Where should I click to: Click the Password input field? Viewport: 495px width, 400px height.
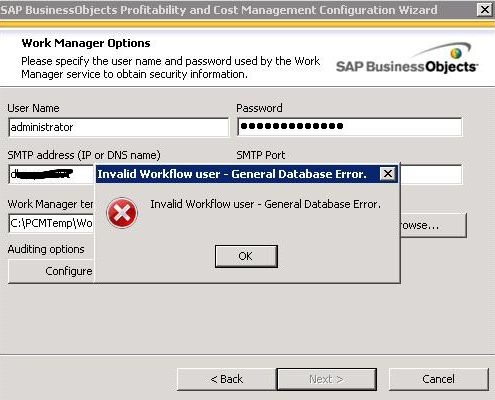350,127
